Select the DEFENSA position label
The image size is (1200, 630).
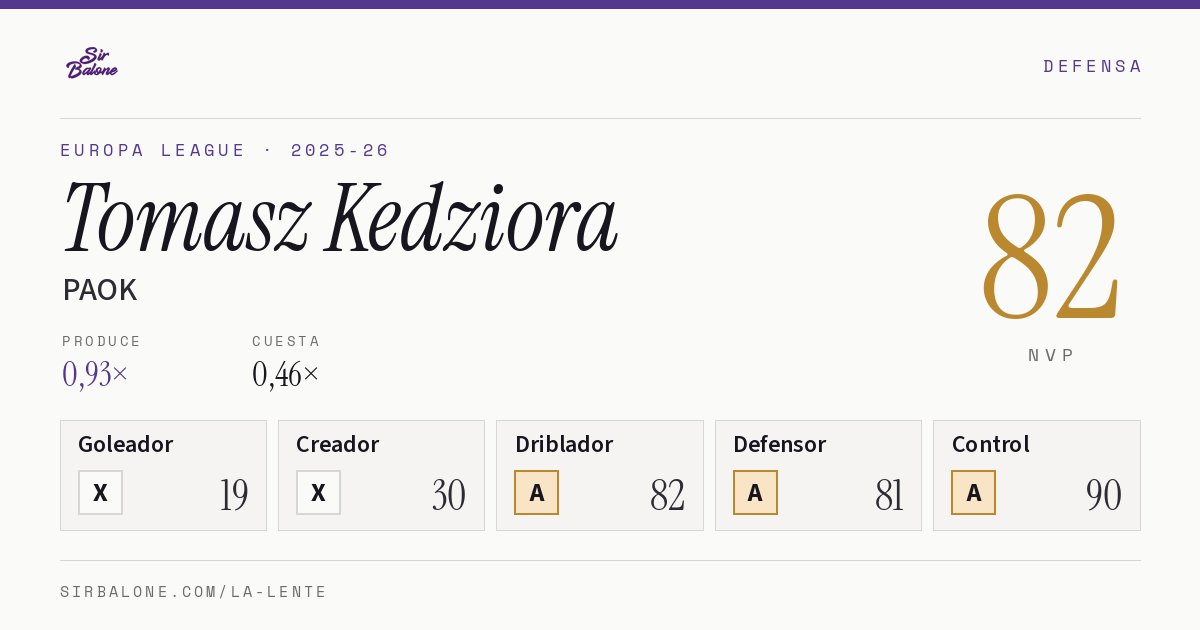pos(1092,66)
